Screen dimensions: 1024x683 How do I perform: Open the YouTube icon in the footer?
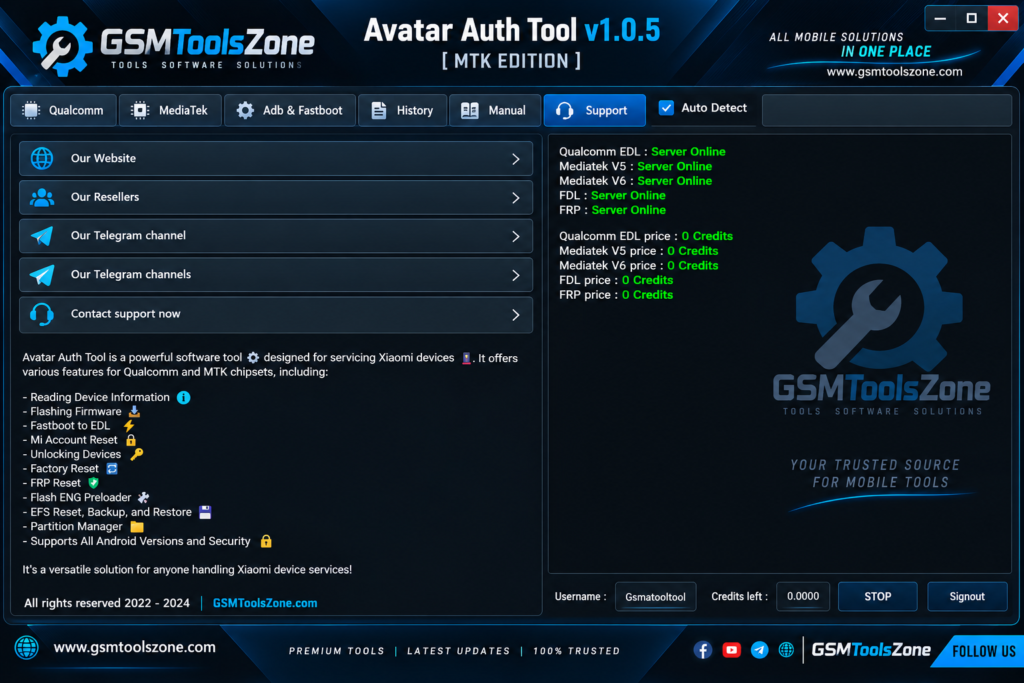coord(731,650)
